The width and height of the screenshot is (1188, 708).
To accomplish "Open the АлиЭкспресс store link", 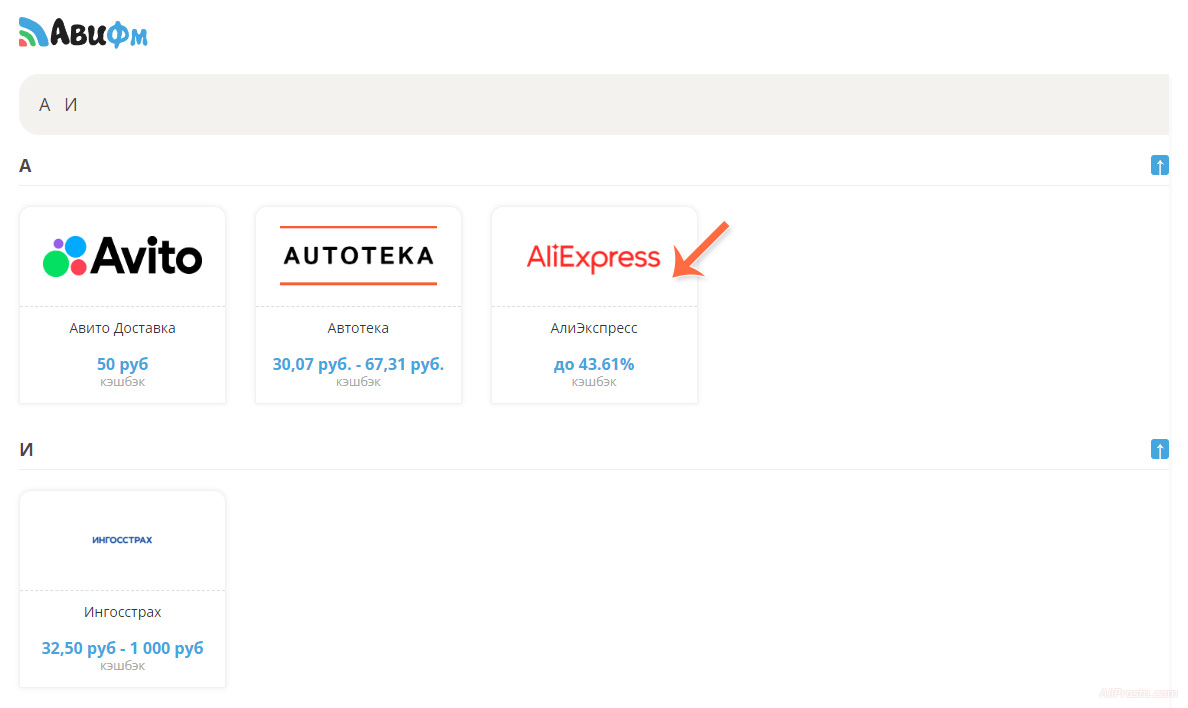I will (x=594, y=328).
